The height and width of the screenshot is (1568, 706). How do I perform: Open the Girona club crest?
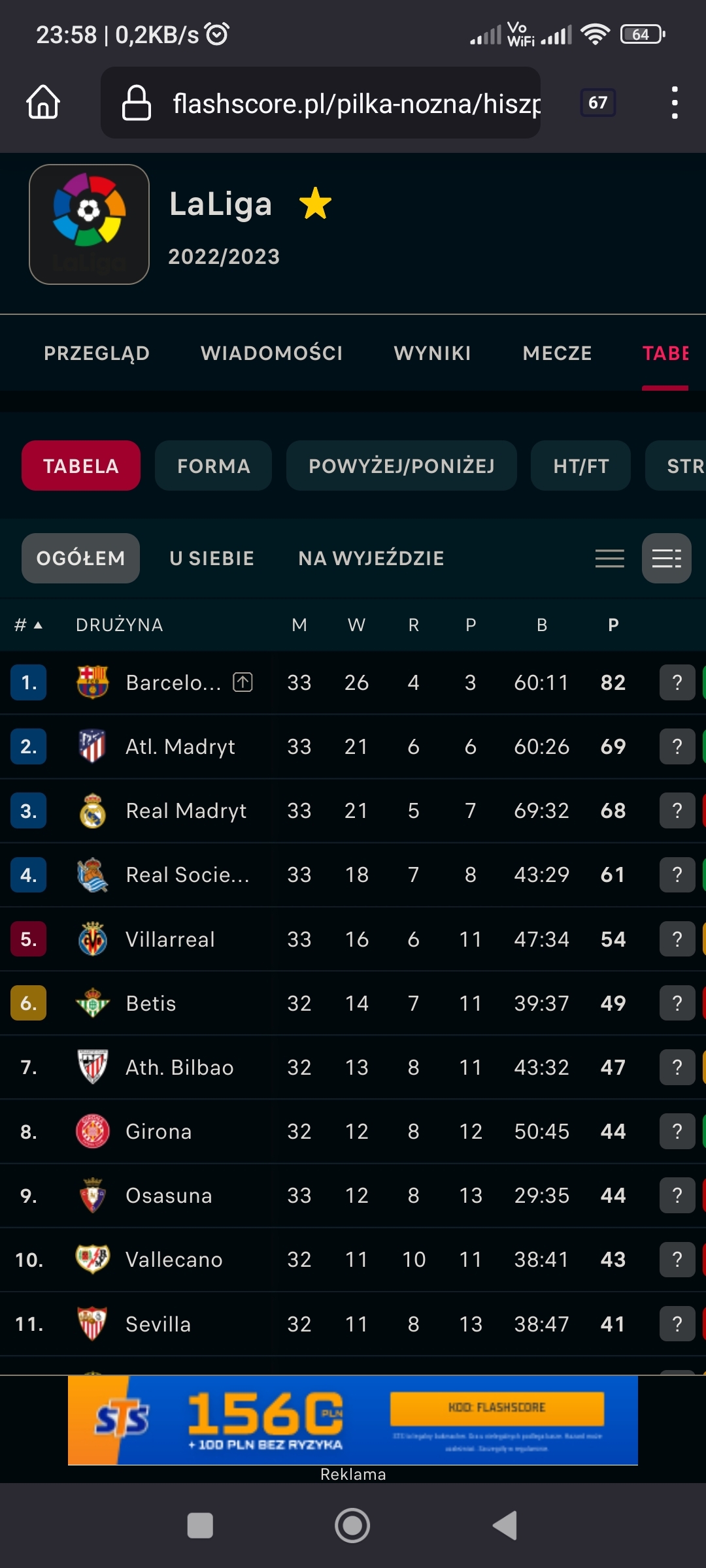92,1132
